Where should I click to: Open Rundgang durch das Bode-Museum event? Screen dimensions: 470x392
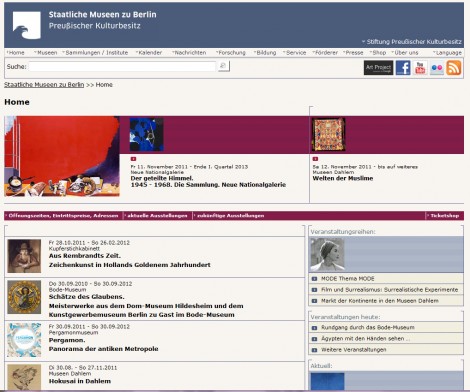368,328
